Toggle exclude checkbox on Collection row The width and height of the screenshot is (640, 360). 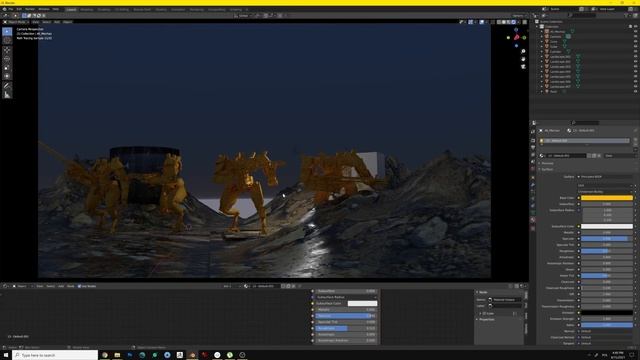click(631, 27)
